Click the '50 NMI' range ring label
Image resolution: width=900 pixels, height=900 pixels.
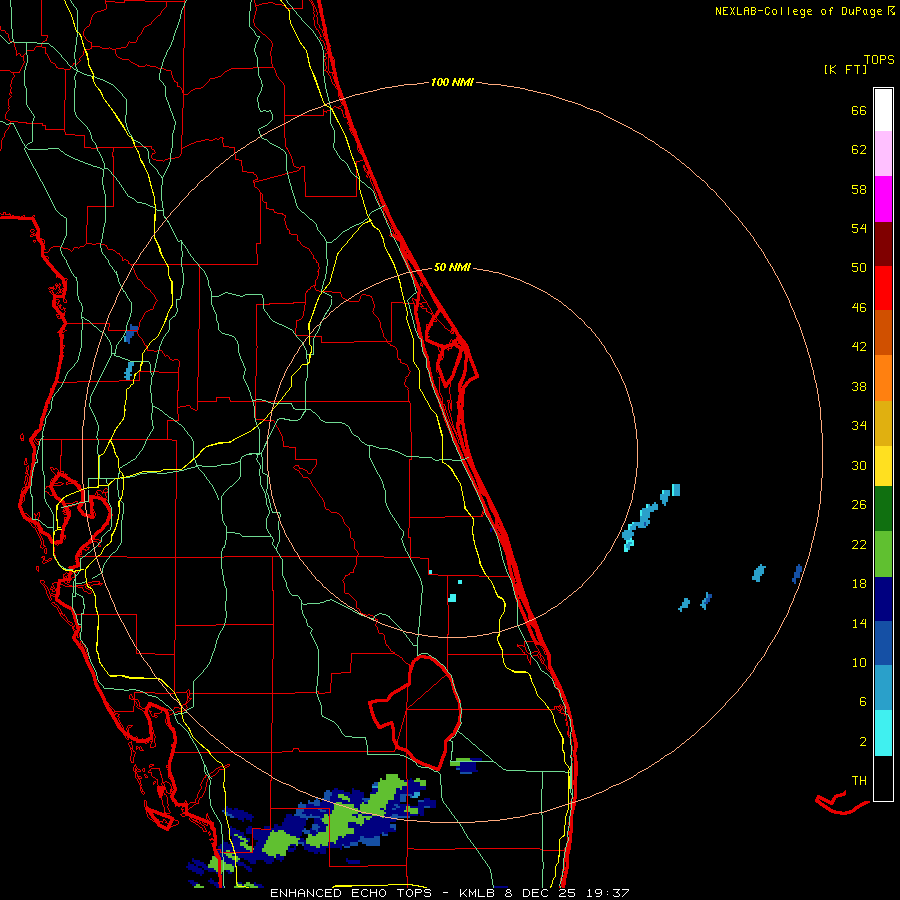pyautogui.click(x=452, y=267)
